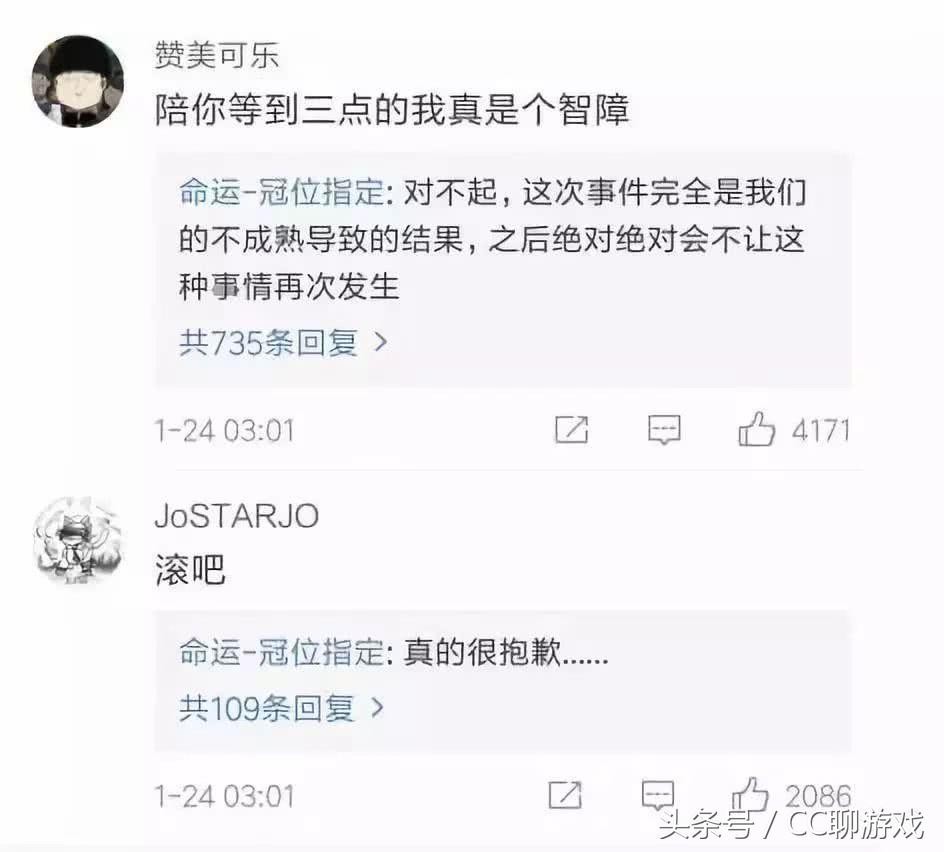Open JoSTARJO's avatar

(78, 541)
